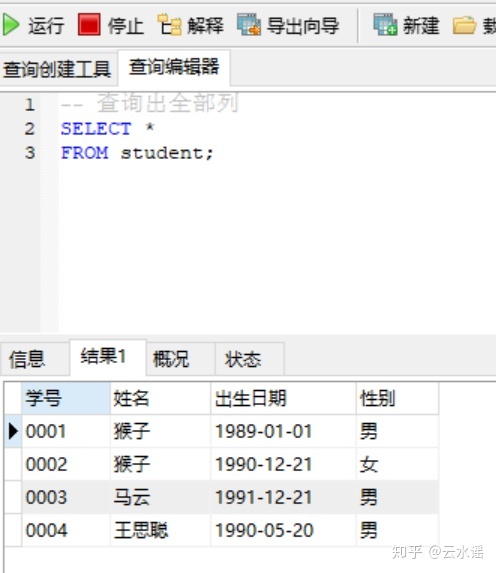This screenshot has width=496, height=573.
Task: Click the 姓名 column header
Action: coord(160,398)
